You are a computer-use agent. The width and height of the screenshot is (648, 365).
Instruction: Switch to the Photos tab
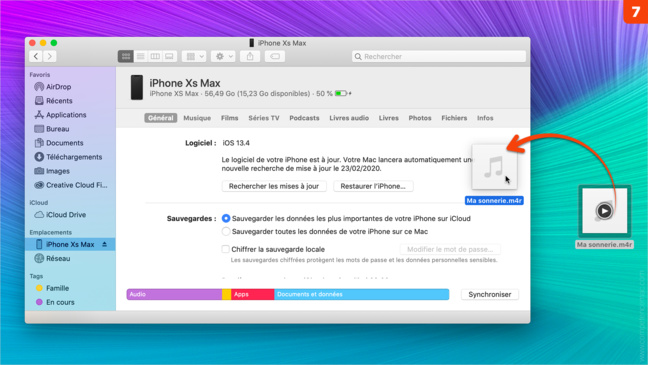tap(420, 118)
